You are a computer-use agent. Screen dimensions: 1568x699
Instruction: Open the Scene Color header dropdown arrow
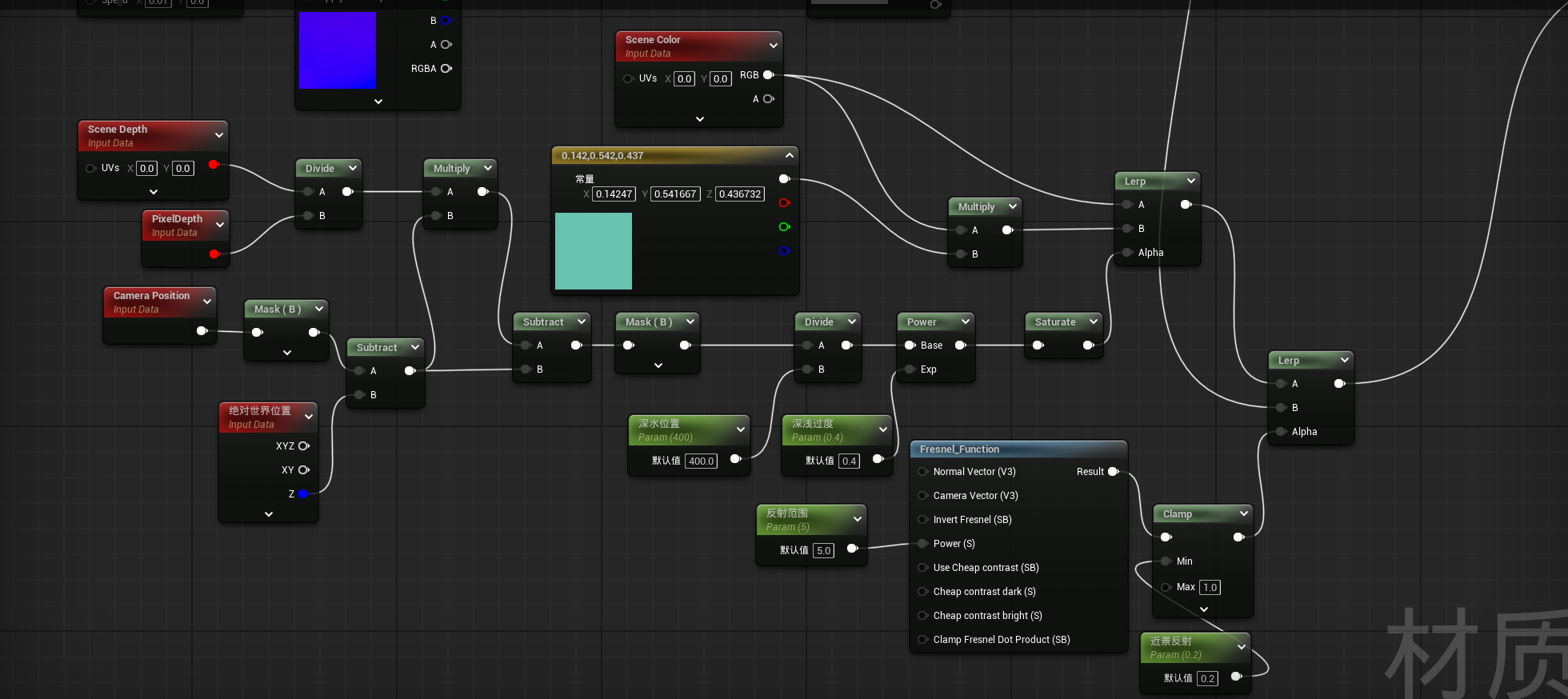click(773, 46)
